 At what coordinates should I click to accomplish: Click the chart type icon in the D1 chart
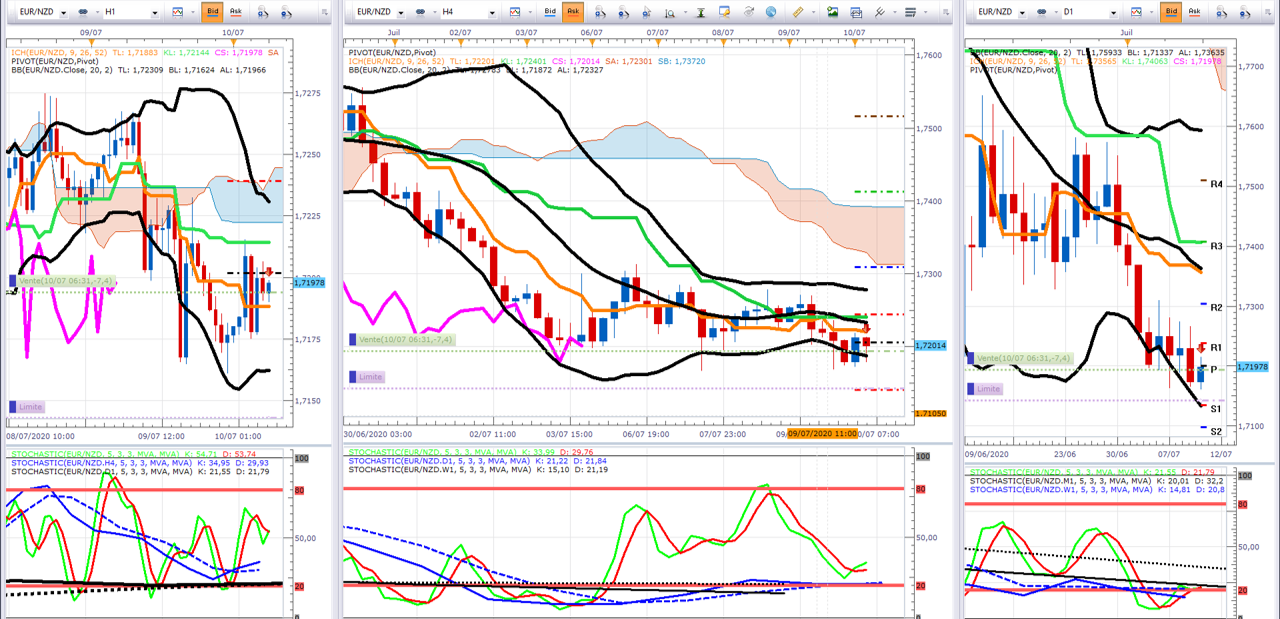click(1136, 12)
